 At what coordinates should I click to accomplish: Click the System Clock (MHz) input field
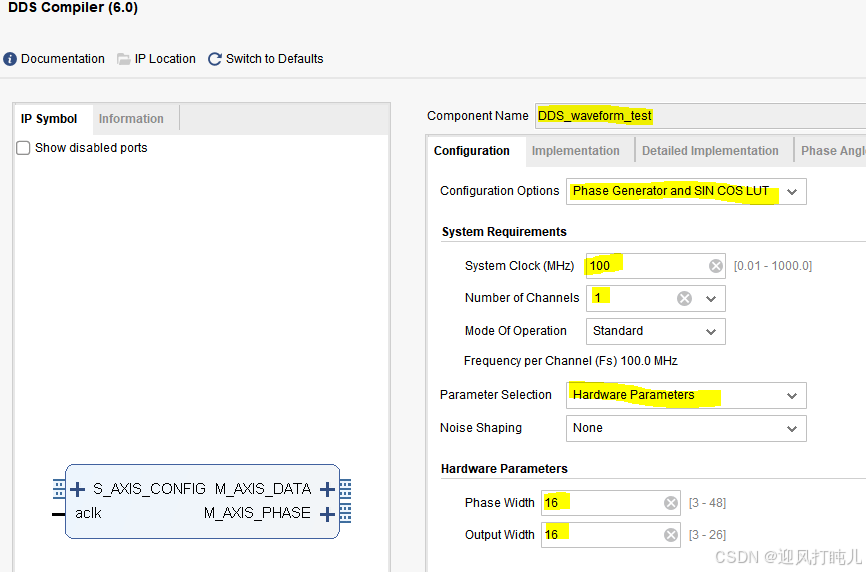tap(656, 266)
